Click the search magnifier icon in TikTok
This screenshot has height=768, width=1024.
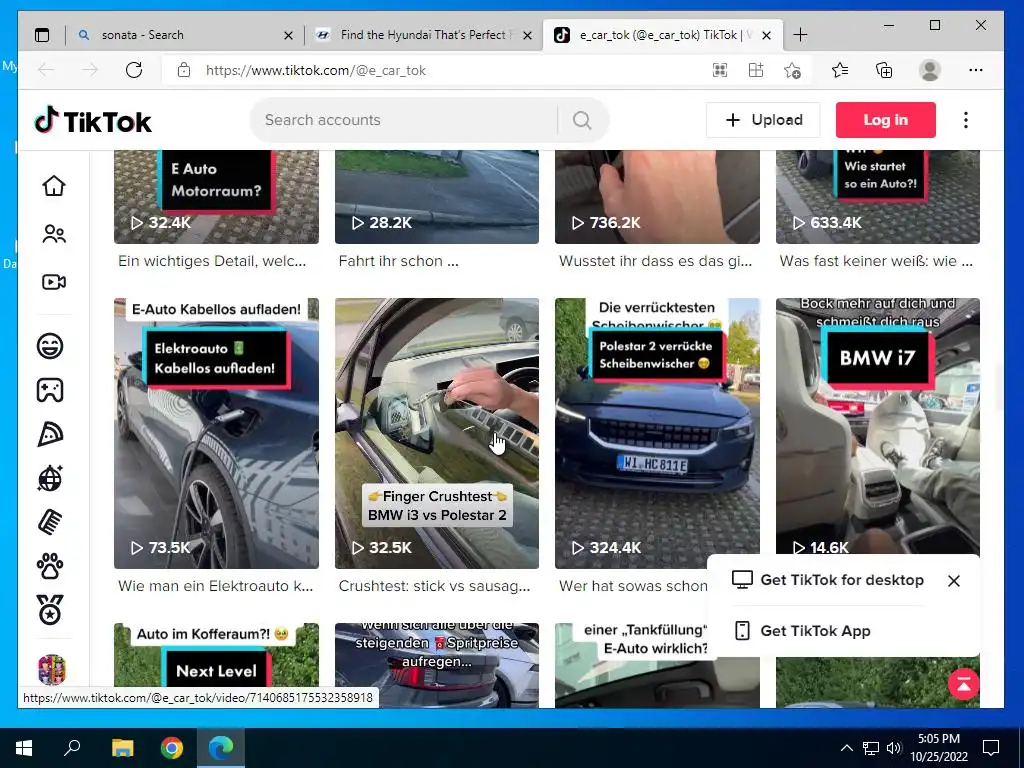coord(582,120)
